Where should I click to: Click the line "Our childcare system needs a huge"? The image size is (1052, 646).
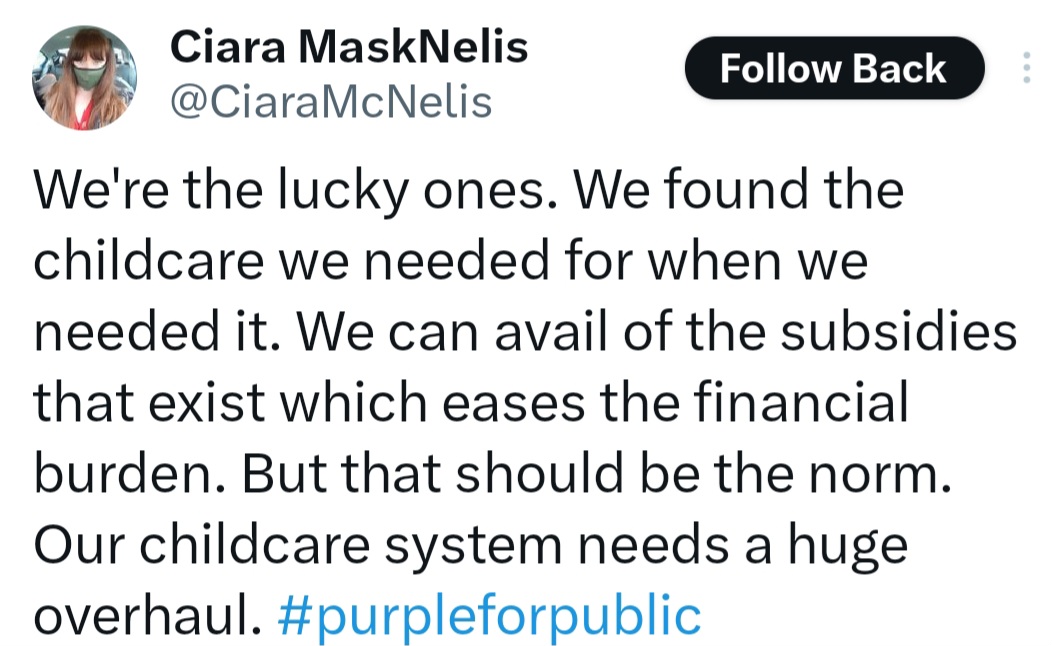click(x=470, y=545)
